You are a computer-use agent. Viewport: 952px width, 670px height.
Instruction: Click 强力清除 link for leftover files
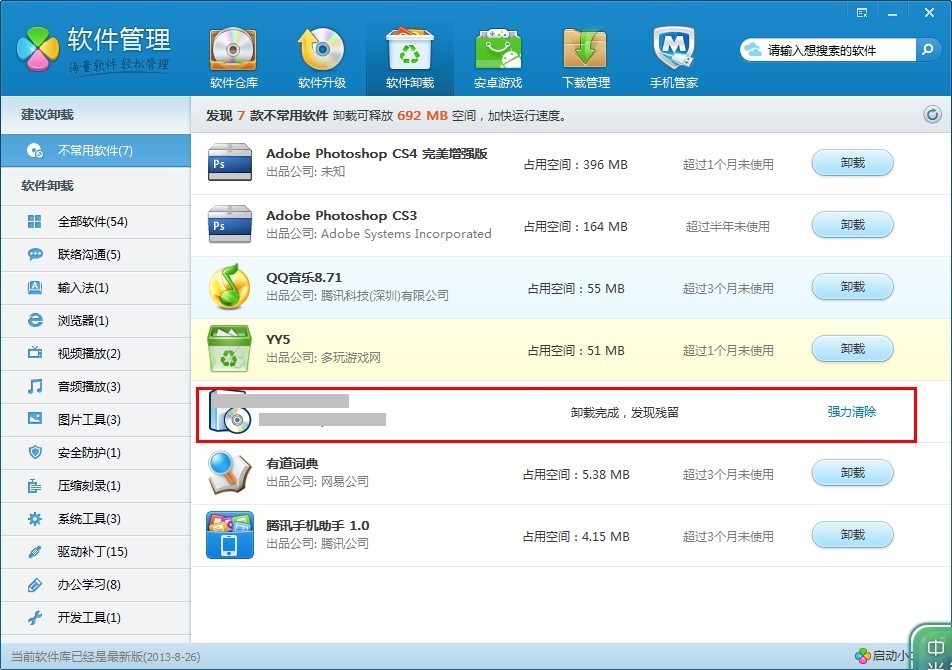[x=852, y=411]
